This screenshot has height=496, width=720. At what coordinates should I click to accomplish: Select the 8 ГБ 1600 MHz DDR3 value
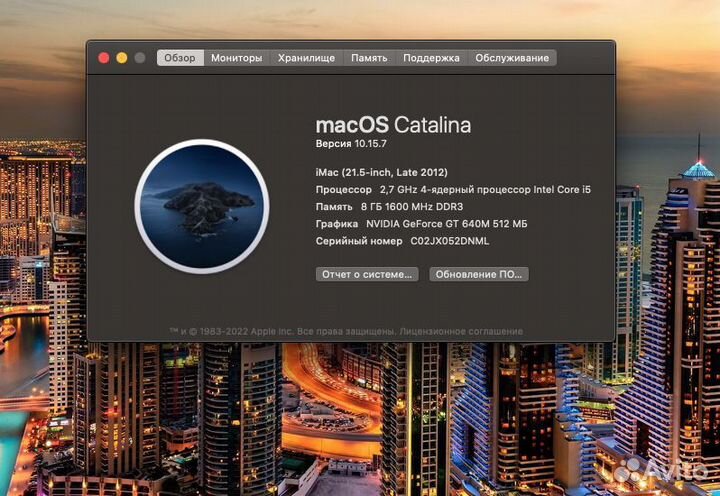(x=412, y=207)
